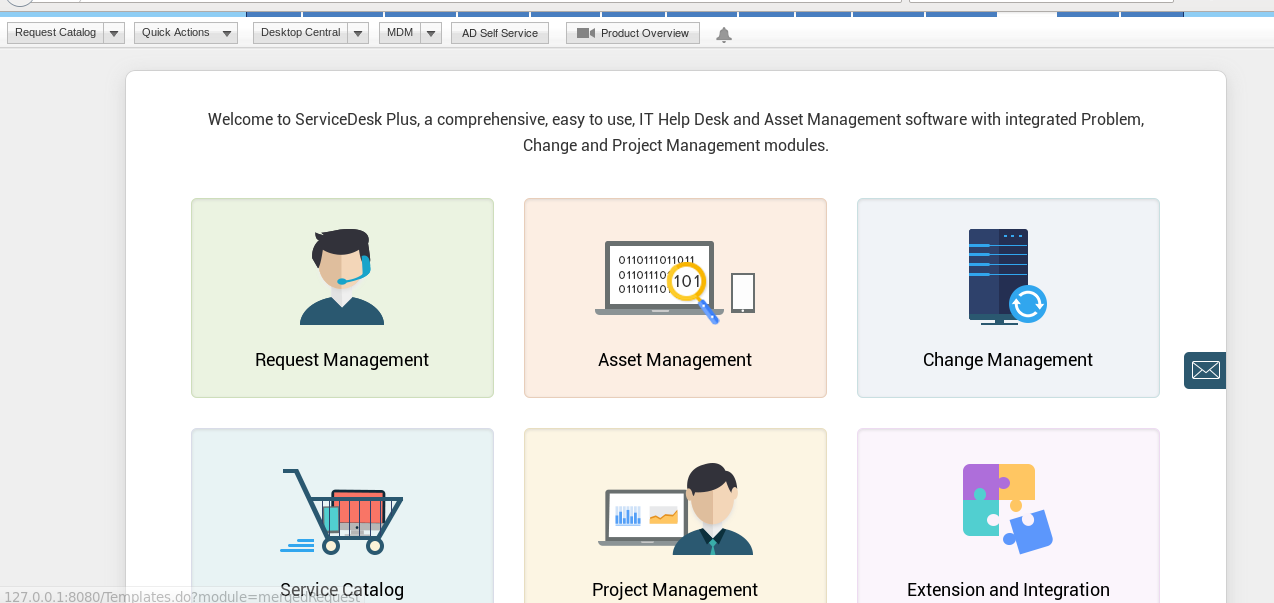Click the notification bell icon

(x=724, y=35)
